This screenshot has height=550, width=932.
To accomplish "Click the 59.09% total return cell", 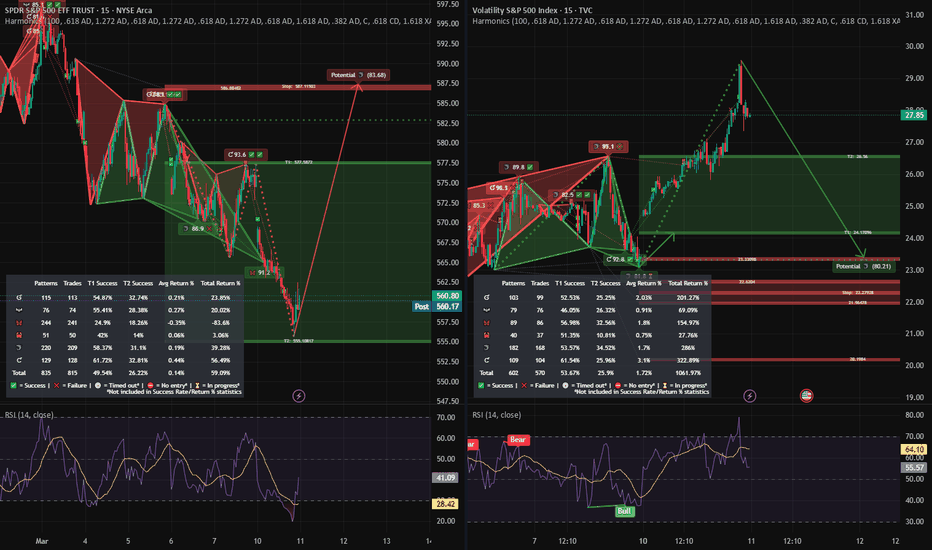I will pyautogui.click(x=221, y=373).
